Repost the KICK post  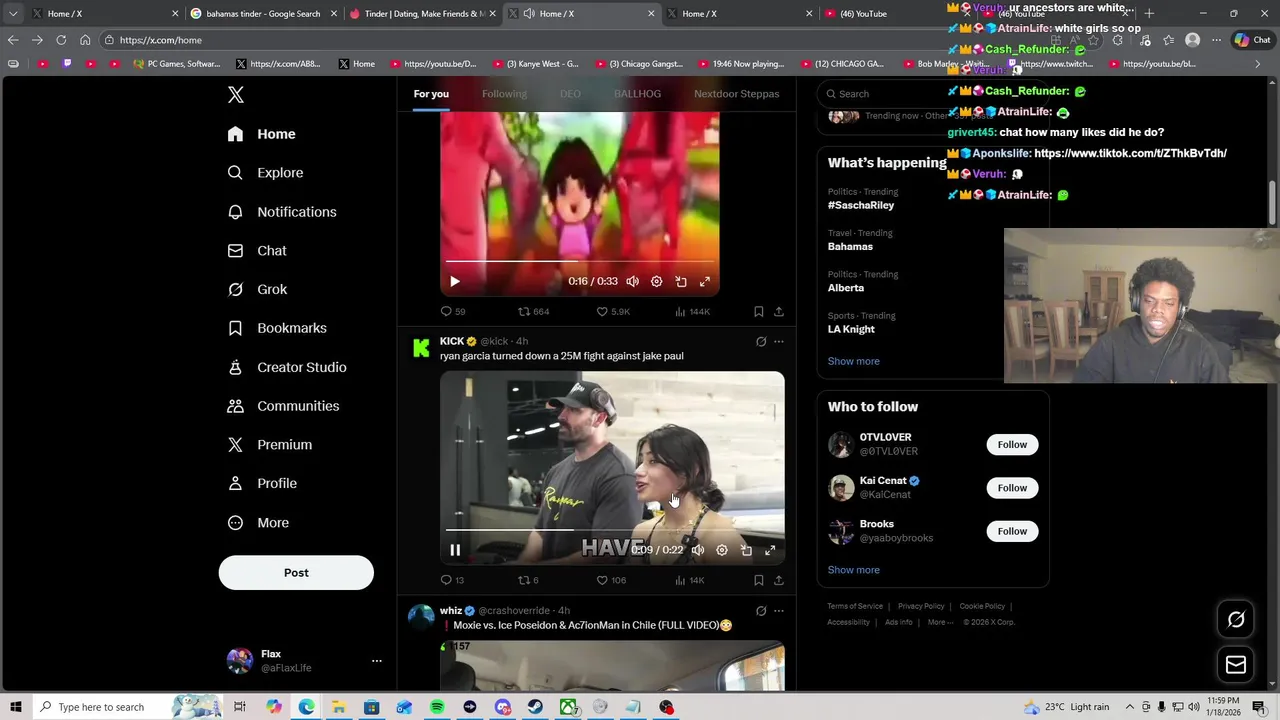528,580
